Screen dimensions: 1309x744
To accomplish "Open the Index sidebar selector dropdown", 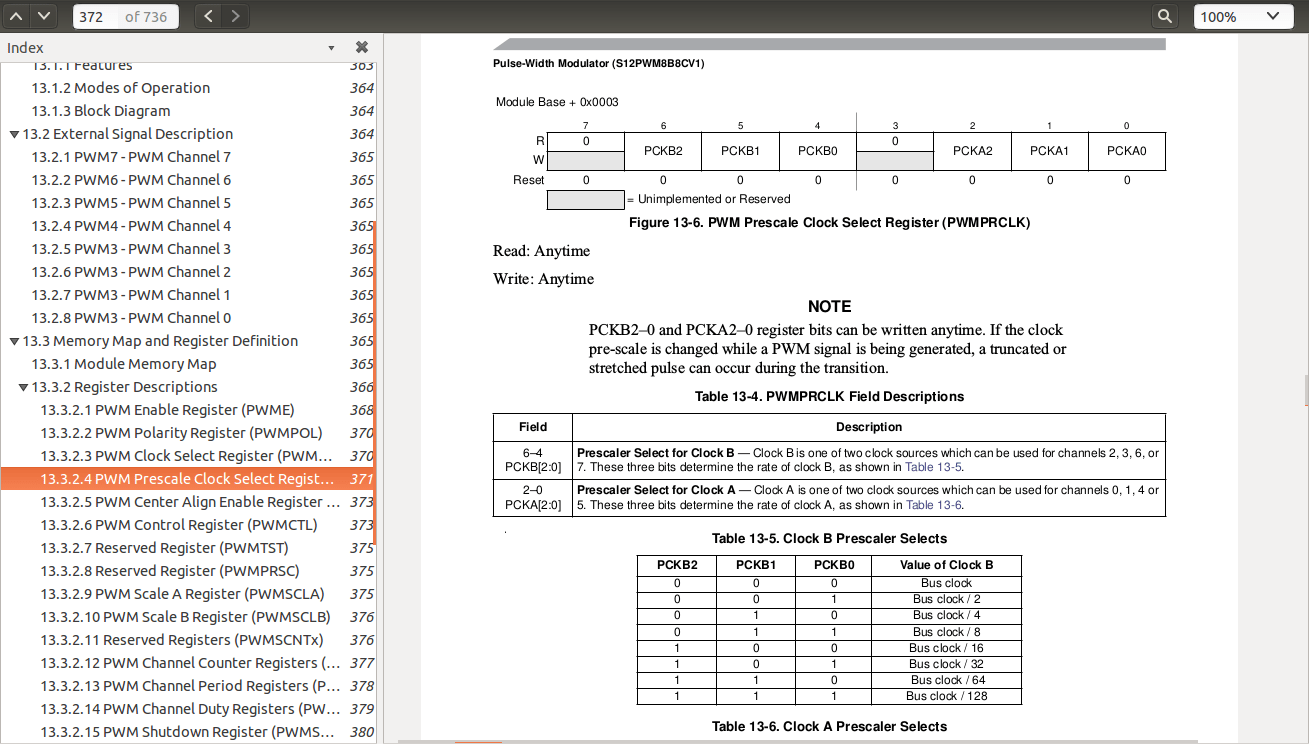I will pyautogui.click(x=331, y=48).
